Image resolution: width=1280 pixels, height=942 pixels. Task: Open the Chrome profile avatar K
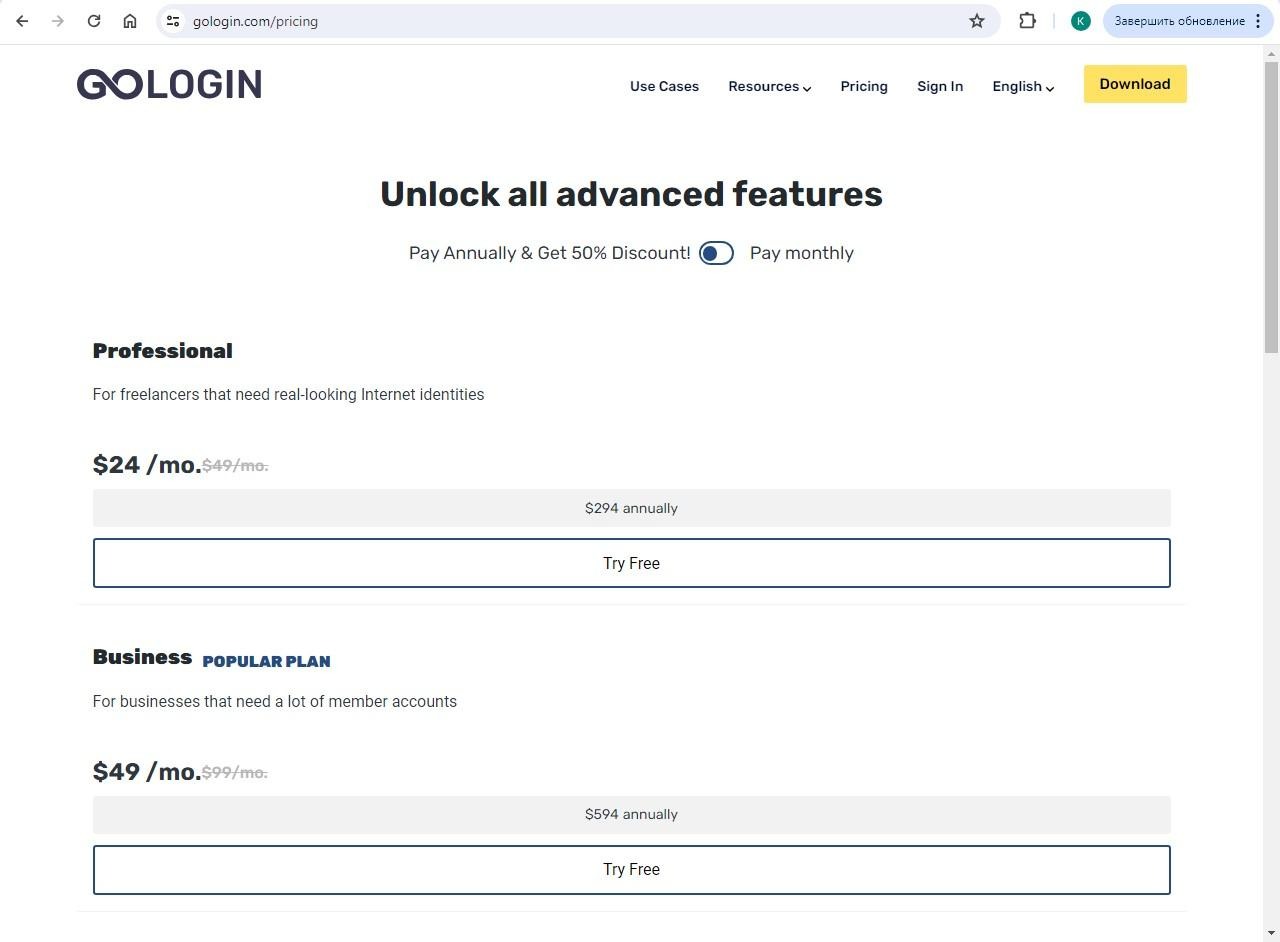click(1080, 21)
